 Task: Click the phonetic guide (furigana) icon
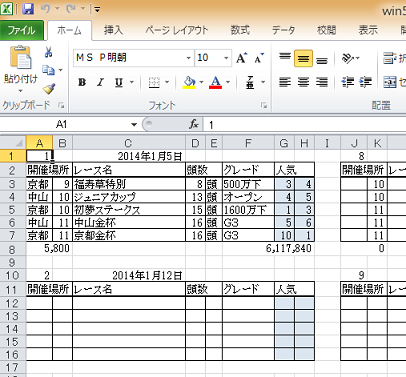(250, 82)
